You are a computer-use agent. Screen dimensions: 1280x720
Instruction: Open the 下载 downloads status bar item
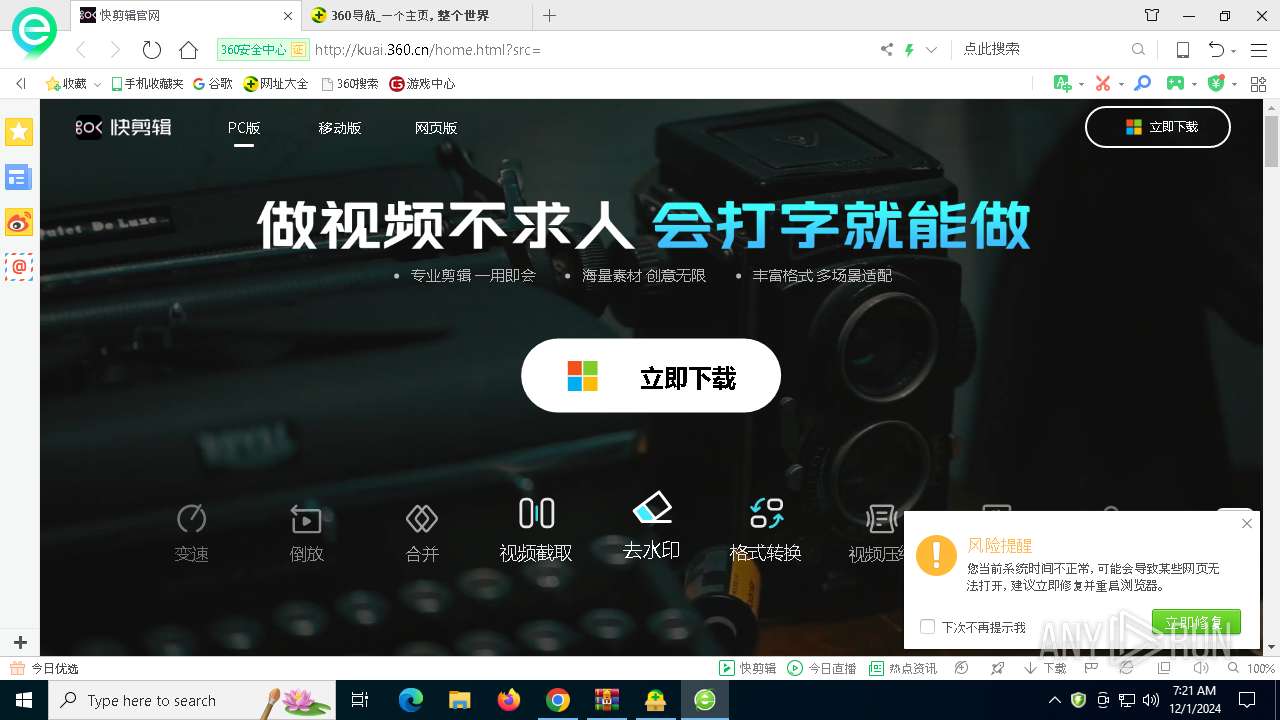pos(1045,668)
